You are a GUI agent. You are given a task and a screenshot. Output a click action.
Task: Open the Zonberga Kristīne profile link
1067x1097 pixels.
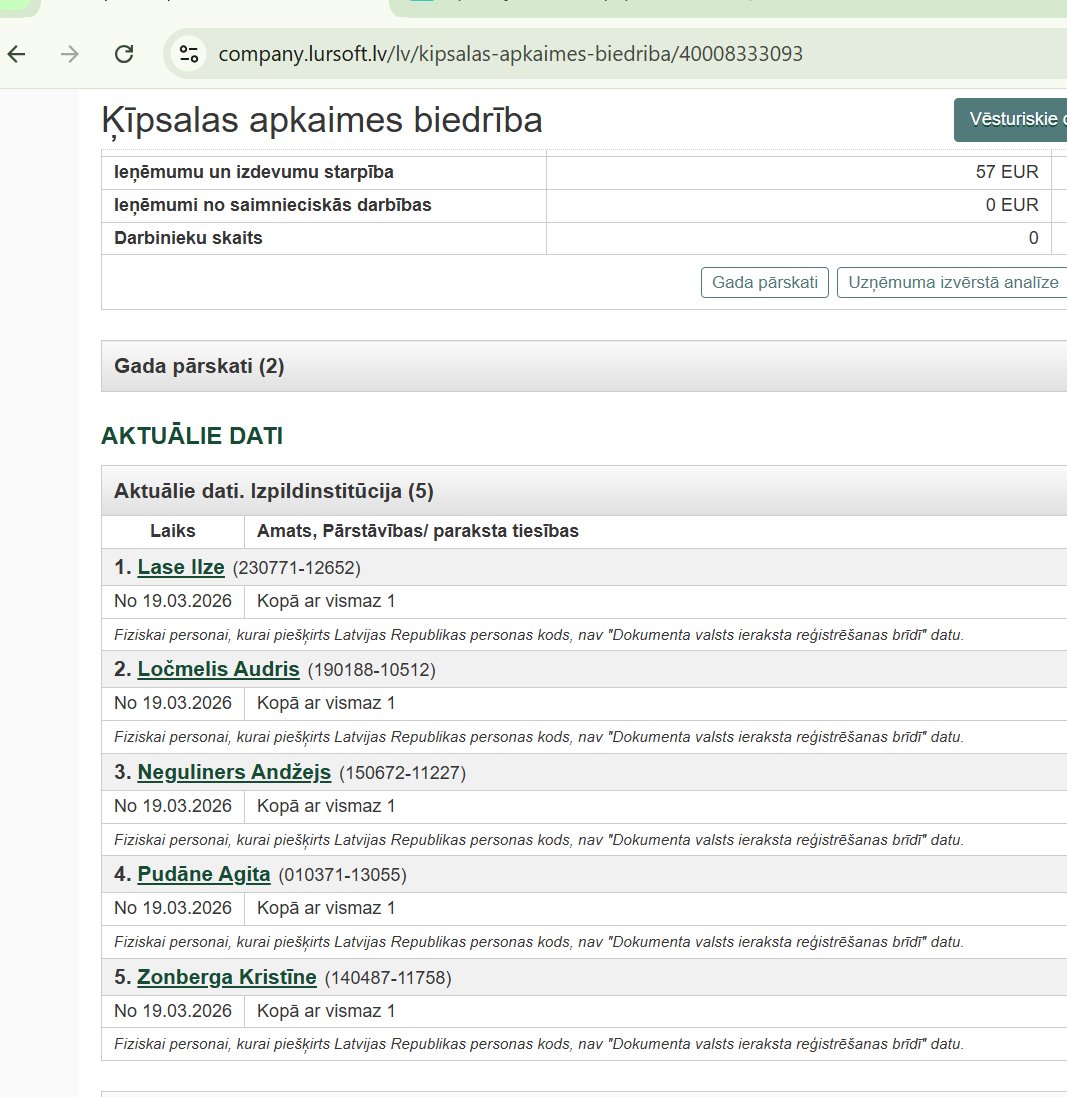coord(227,977)
